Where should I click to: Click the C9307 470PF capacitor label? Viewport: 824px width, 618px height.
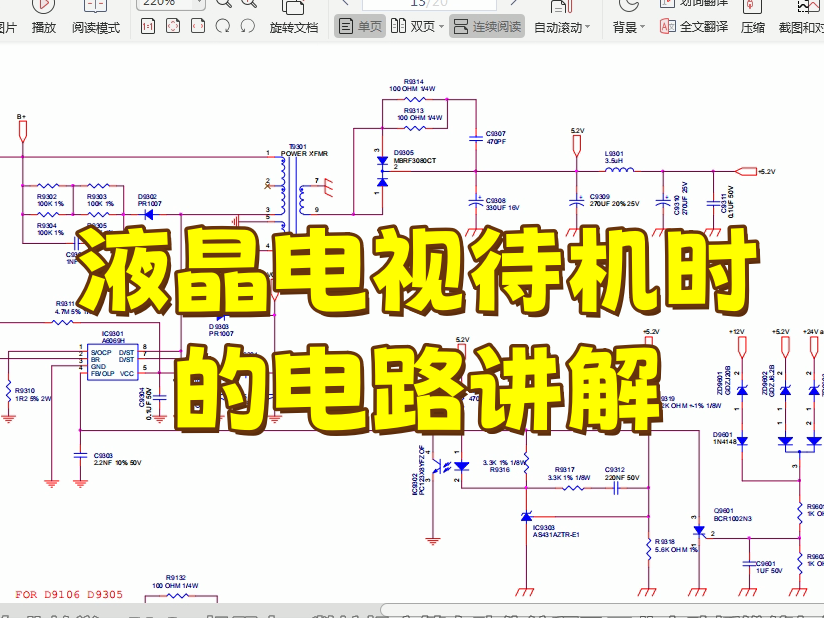click(496, 137)
